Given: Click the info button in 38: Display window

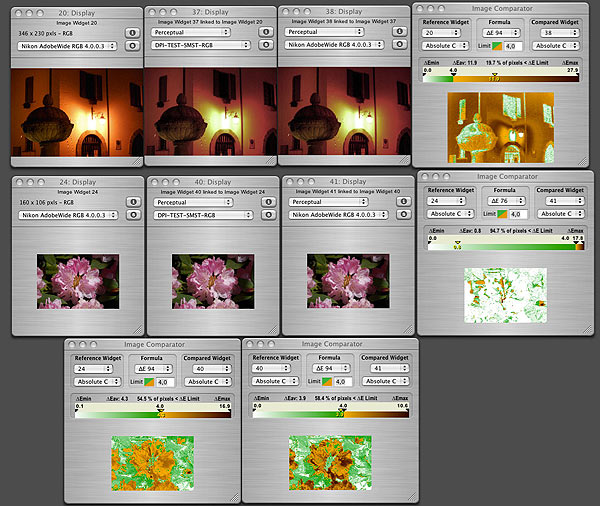Looking at the screenshot, I should [399, 31].
